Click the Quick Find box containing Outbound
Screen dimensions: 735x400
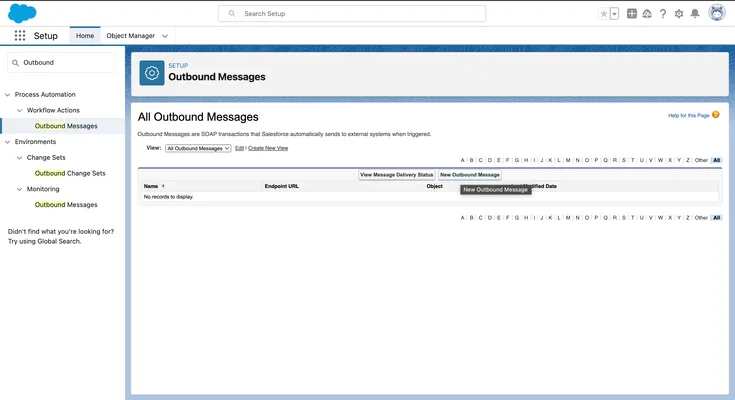coord(61,62)
